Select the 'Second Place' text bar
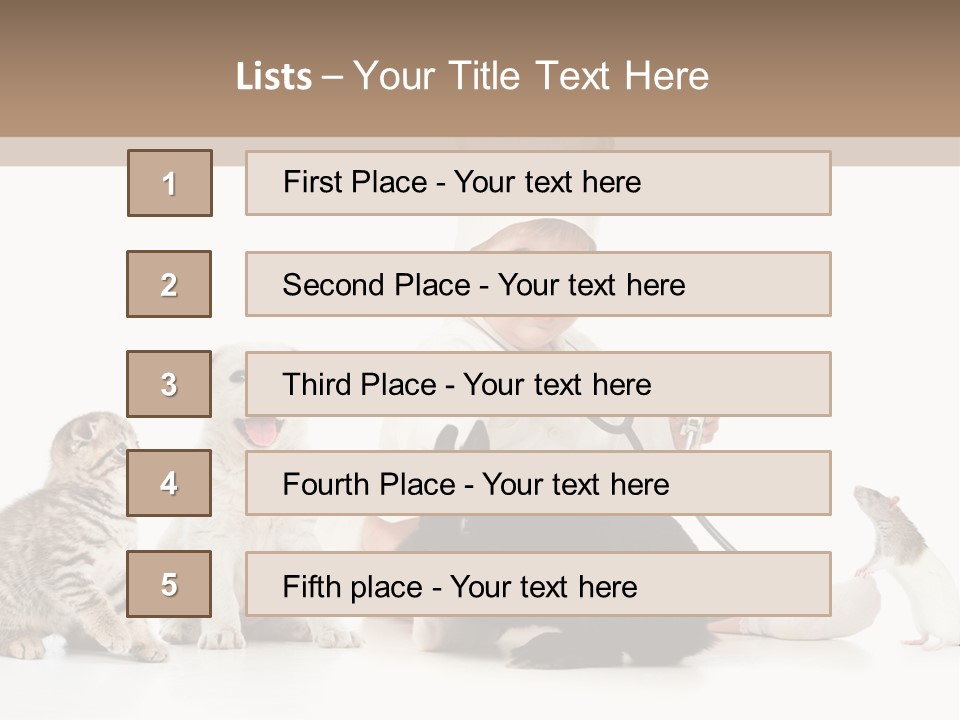The image size is (960, 720). pos(538,284)
